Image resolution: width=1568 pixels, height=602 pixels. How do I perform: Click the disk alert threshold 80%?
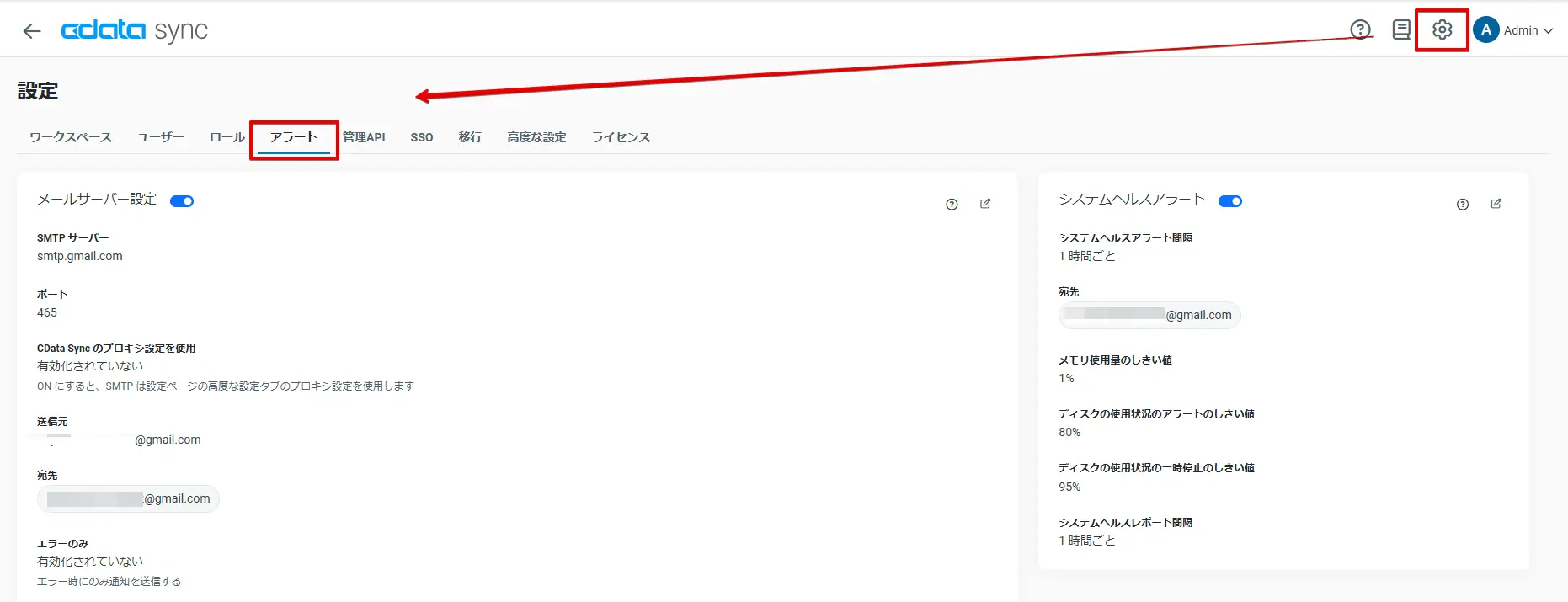1069,432
